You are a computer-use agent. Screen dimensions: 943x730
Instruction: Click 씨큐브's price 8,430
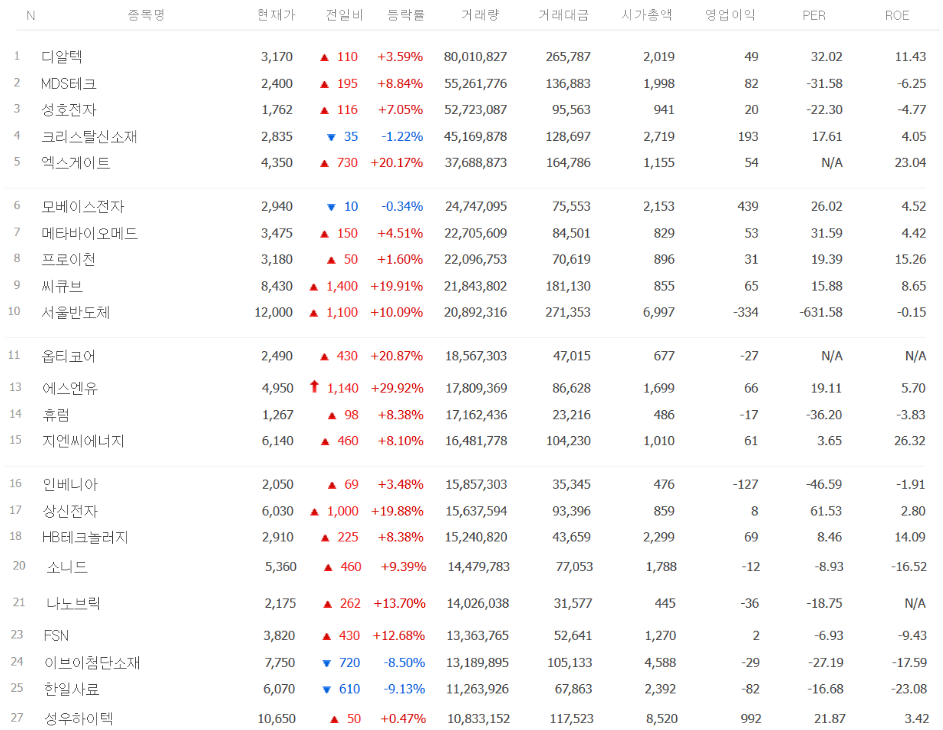[277, 286]
